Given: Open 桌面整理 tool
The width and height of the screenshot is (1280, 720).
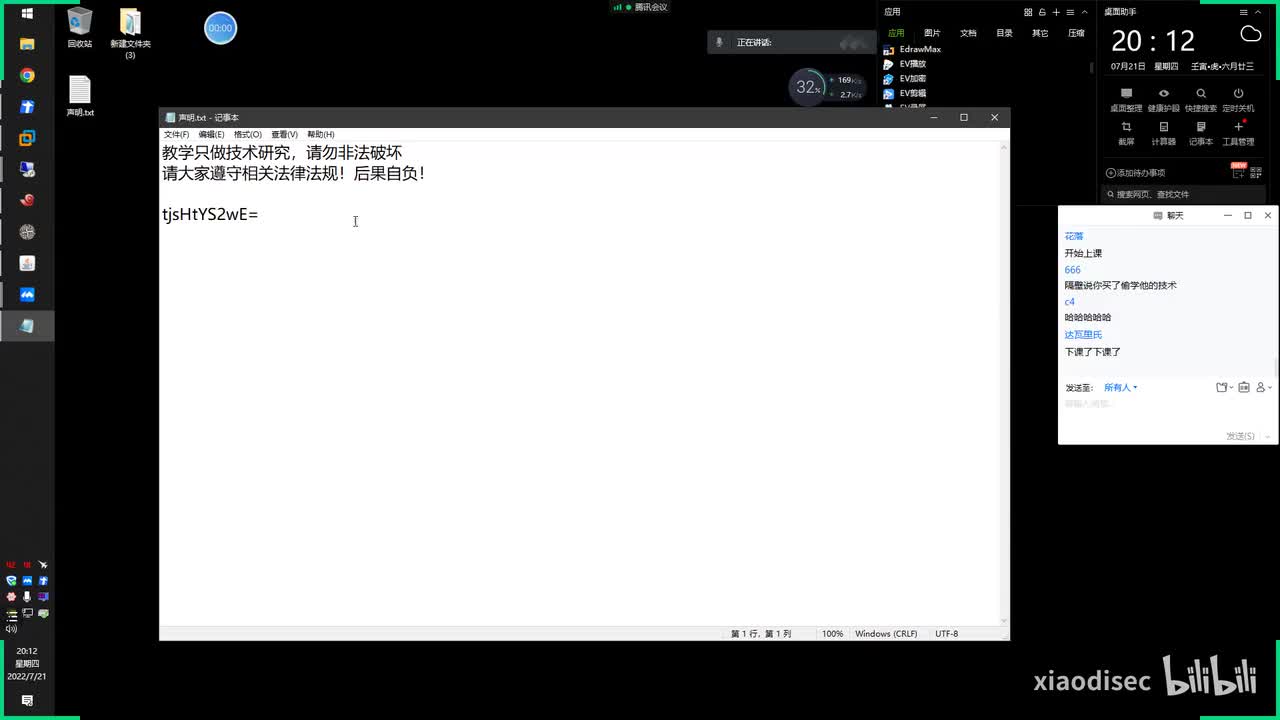Looking at the screenshot, I should (1126, 99).
